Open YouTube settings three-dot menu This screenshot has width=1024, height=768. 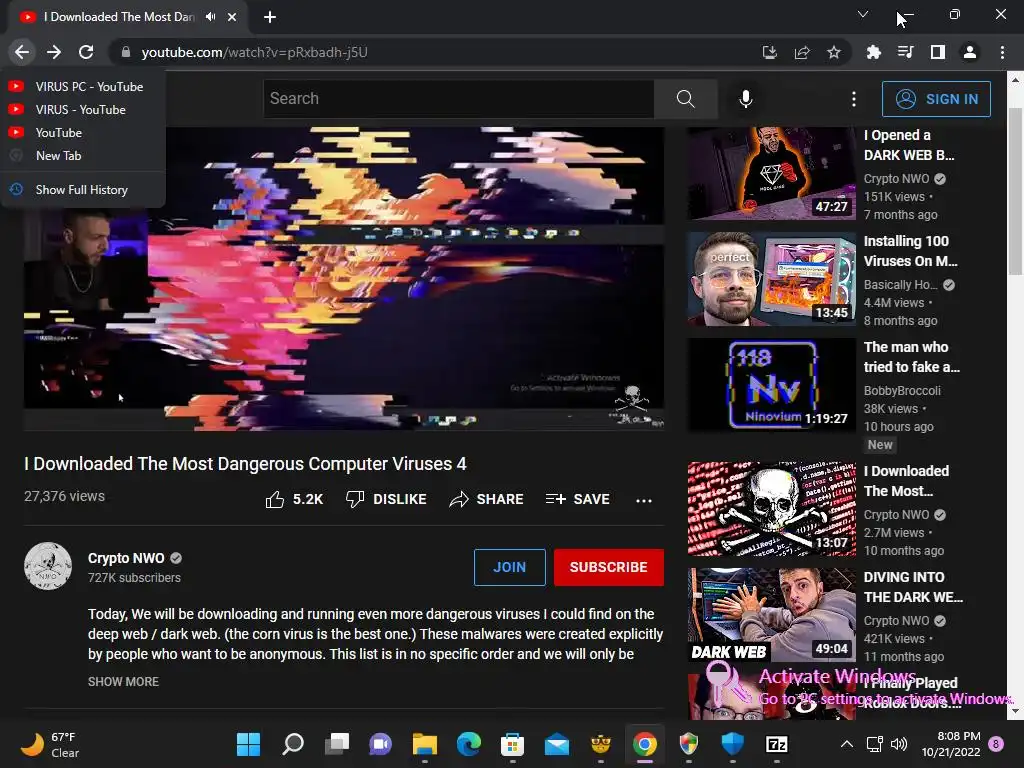(x=854, y=99)
